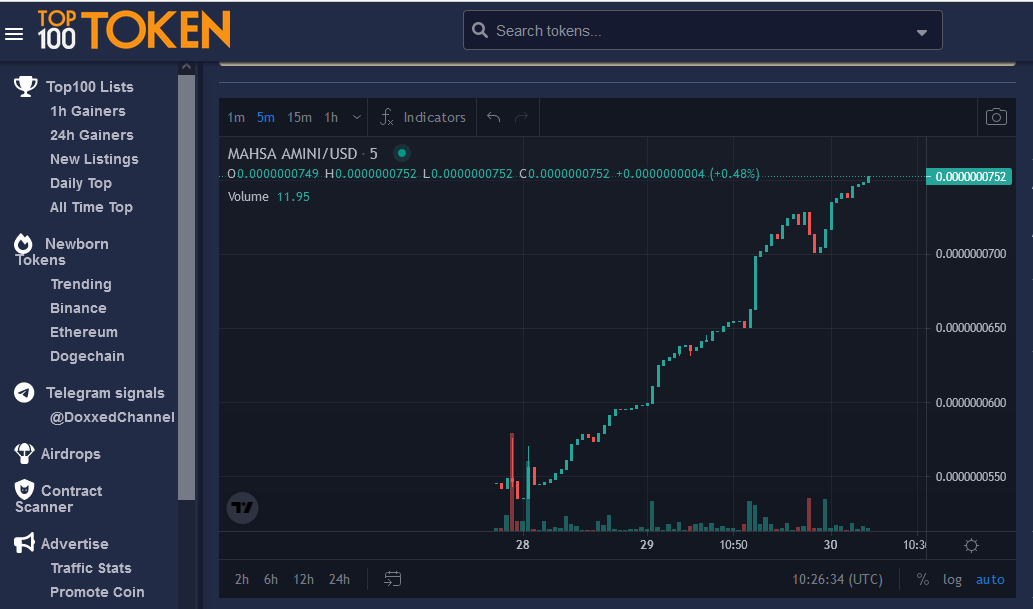Undo the last chart action
Screen dimensions: 1033x609
coord(493,117)
